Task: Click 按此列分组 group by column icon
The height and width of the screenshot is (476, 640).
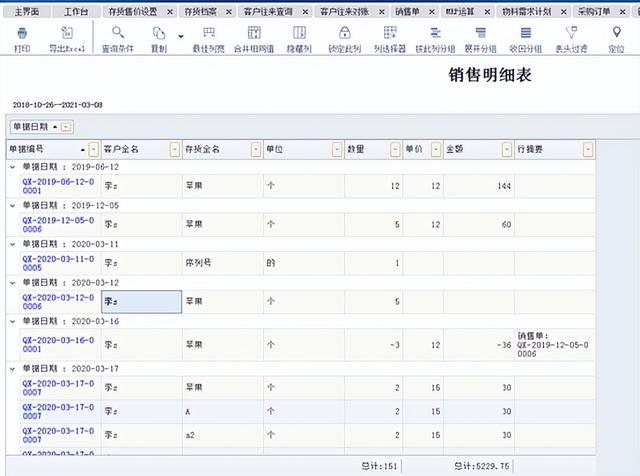Action: 437,39
